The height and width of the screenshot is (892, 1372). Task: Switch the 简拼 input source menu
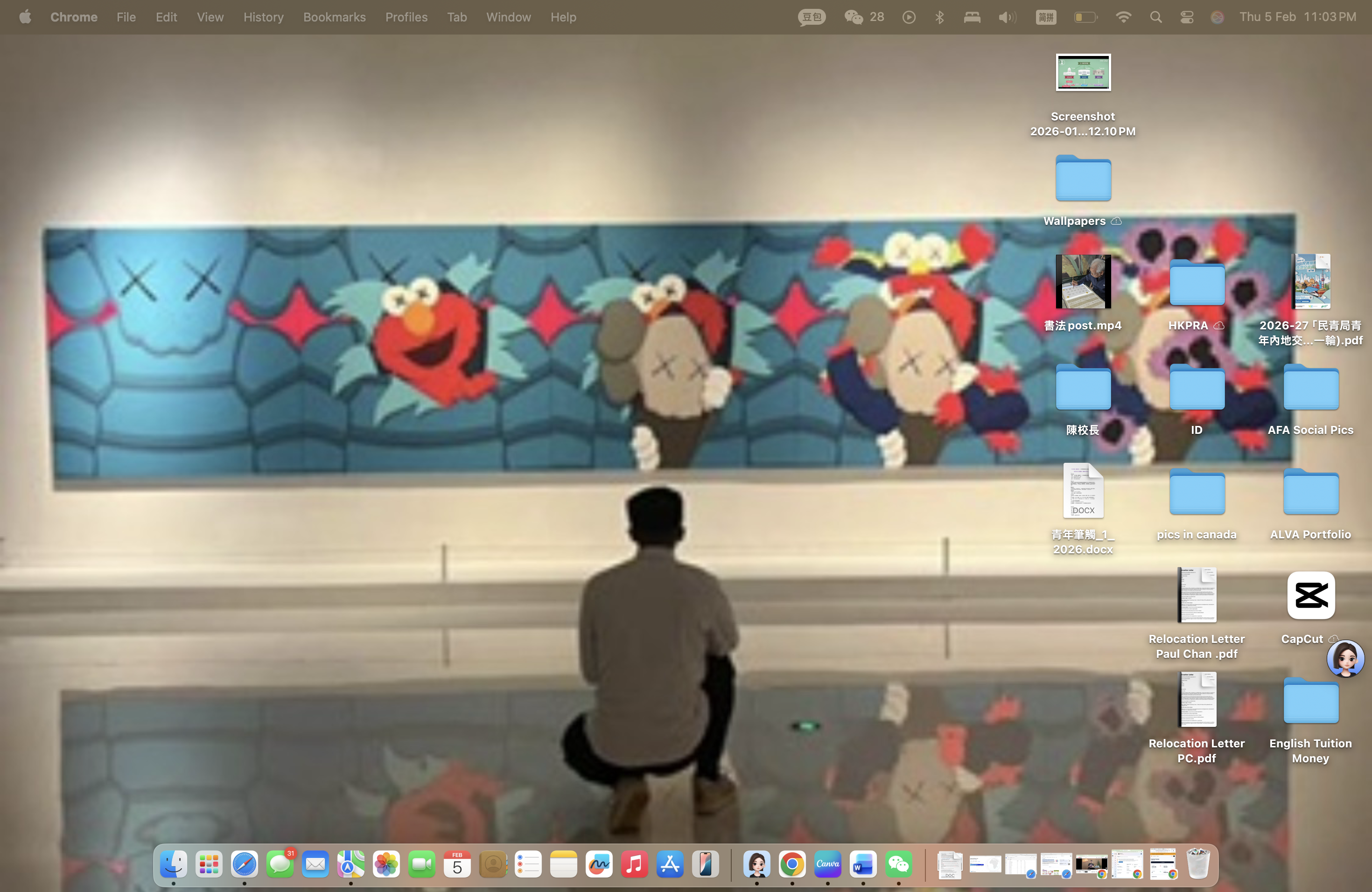click(1046, 17)
